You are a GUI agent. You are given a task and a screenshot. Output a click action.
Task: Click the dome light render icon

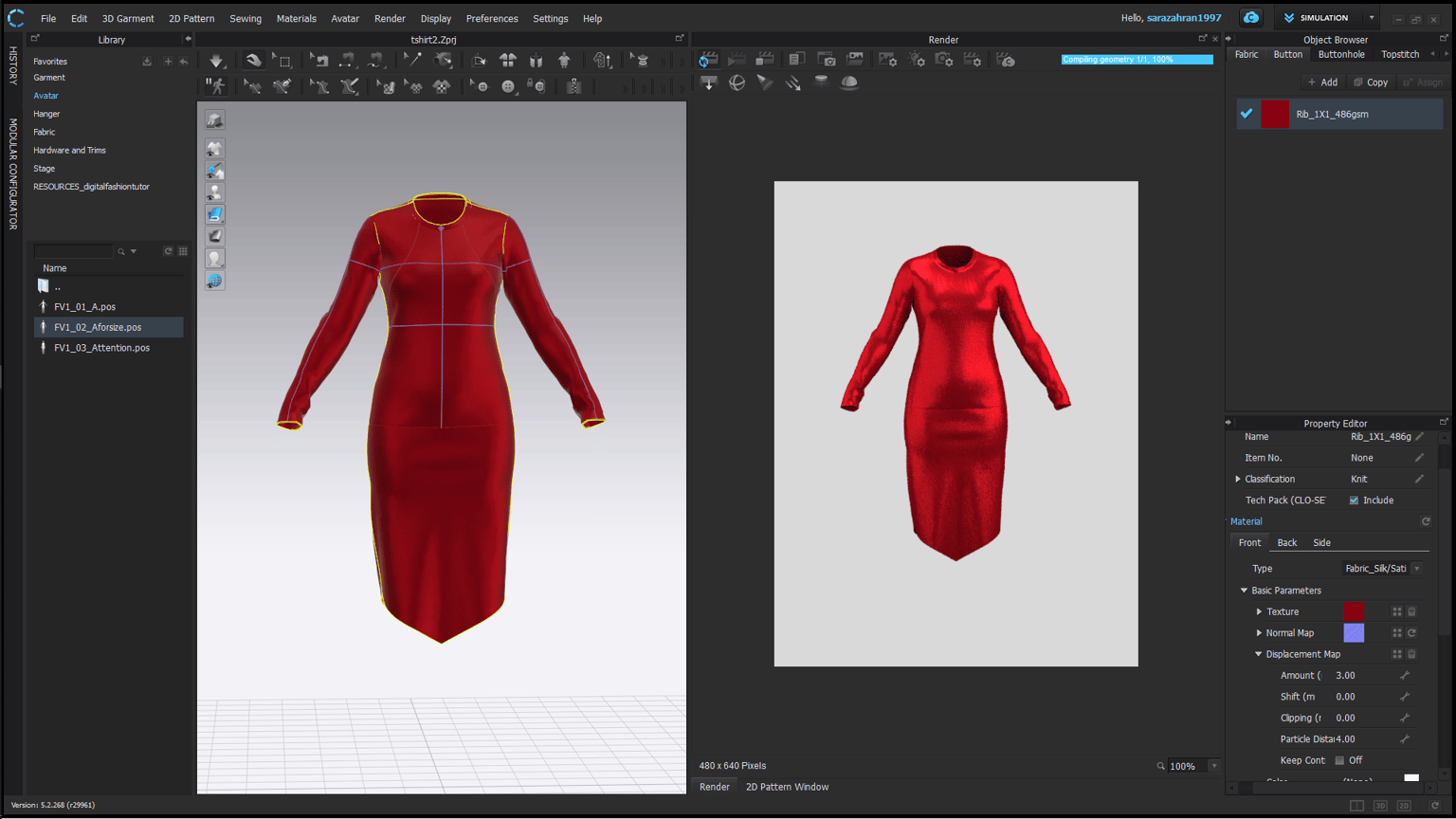coord(849,83)
